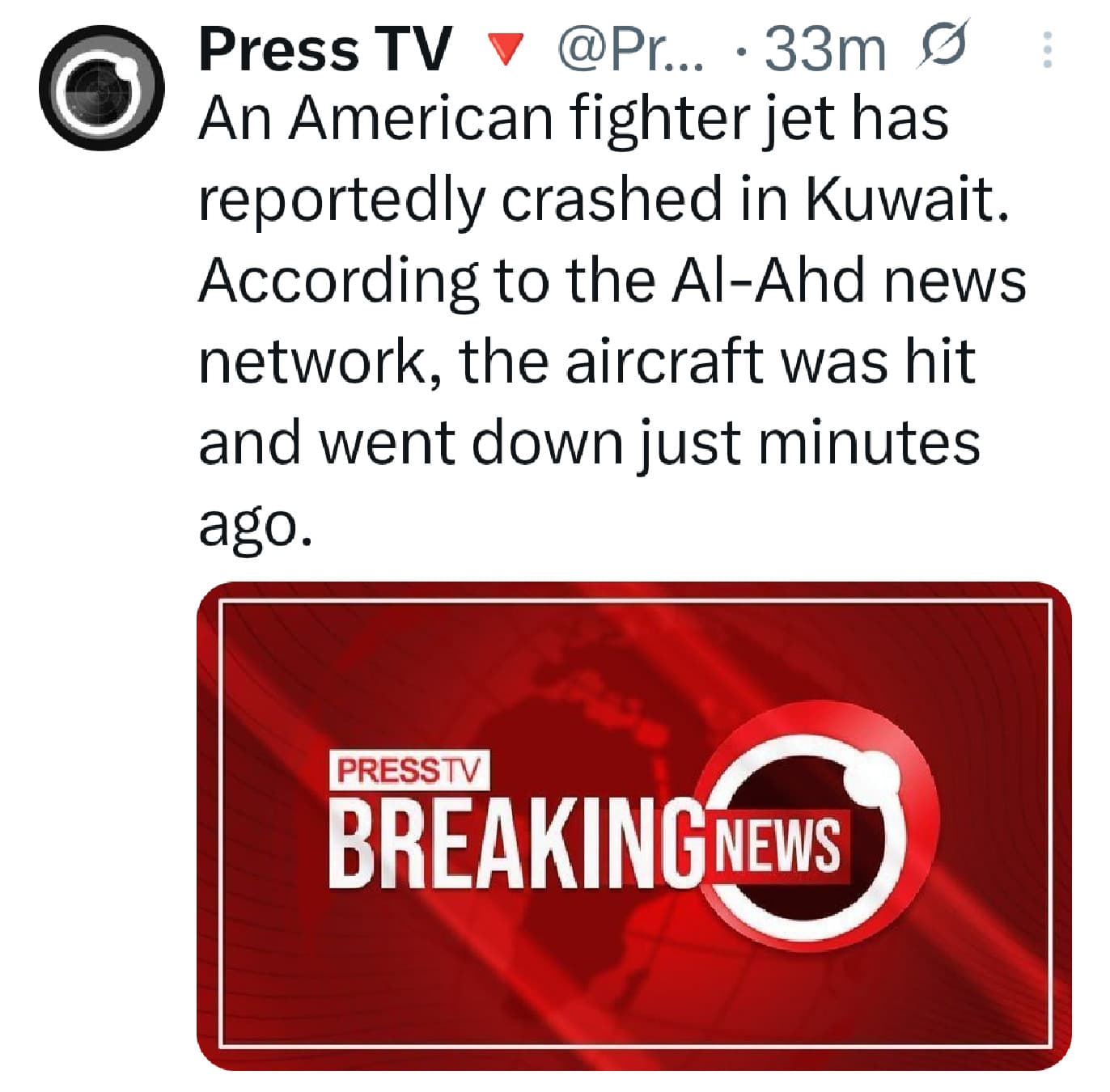The width and height of the screenshot is (1110, 1092).
Task: Click the slashed circle icon near timestamp
Action: 941,49
